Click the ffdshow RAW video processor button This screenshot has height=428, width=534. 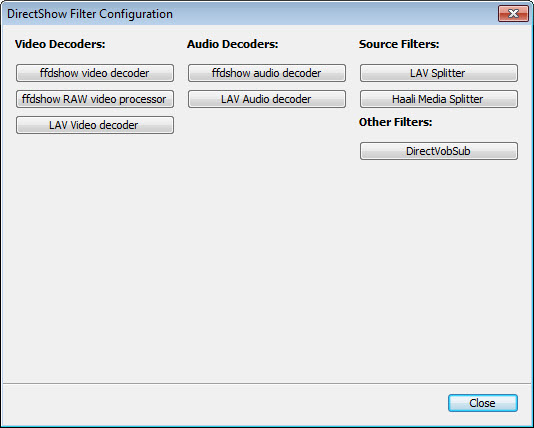pyautogui.click(x=95, y=99)
